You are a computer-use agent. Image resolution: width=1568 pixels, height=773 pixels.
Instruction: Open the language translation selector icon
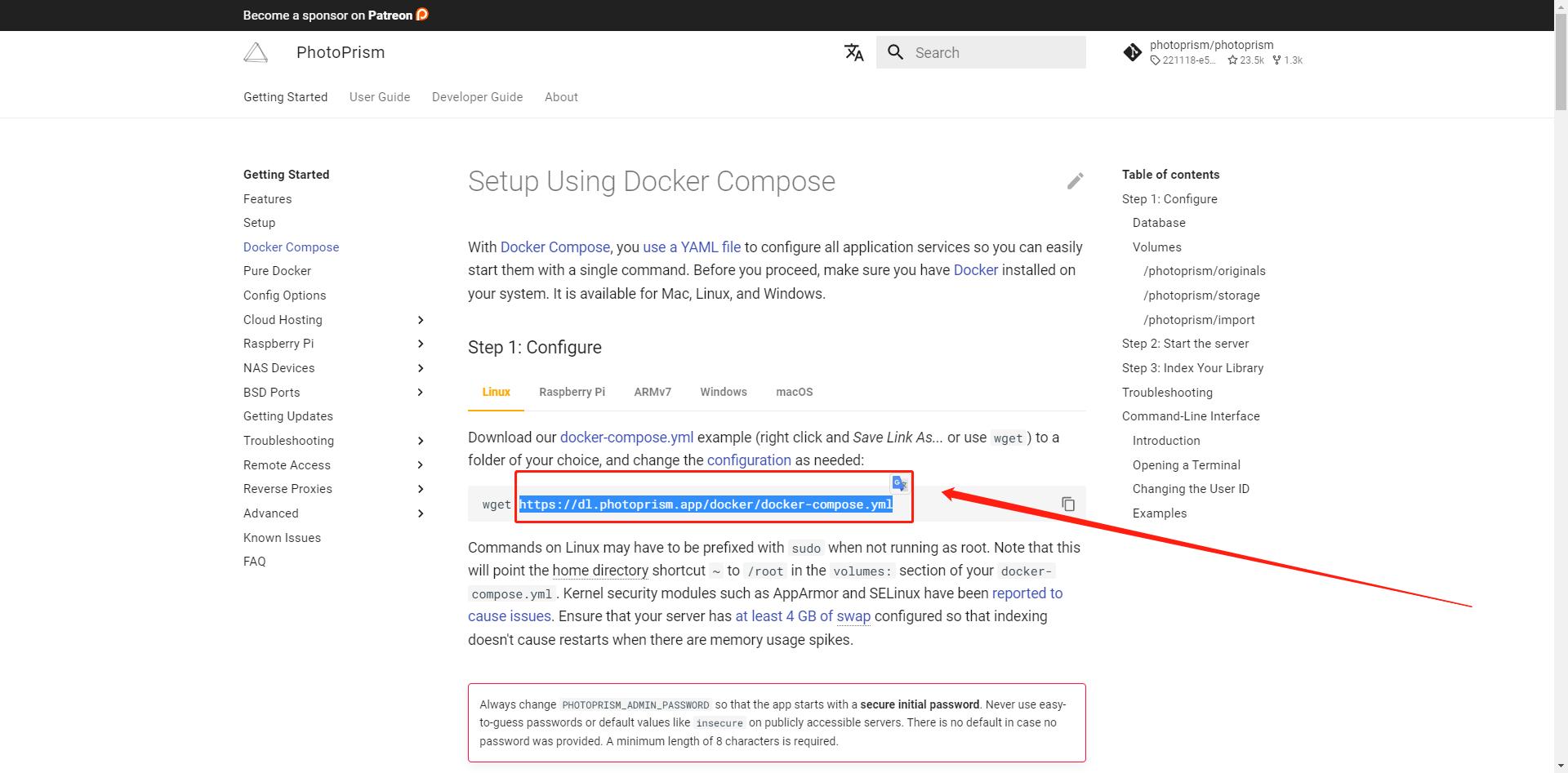point(854,52)
